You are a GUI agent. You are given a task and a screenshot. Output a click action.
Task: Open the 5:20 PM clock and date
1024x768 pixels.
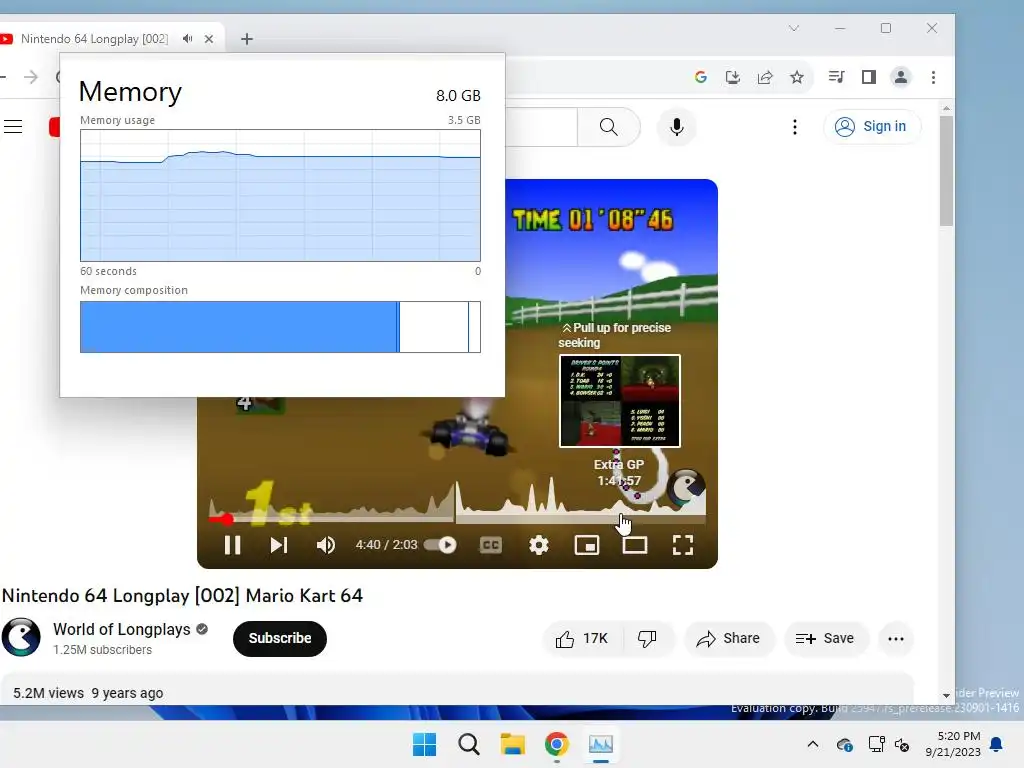(953, 744)
